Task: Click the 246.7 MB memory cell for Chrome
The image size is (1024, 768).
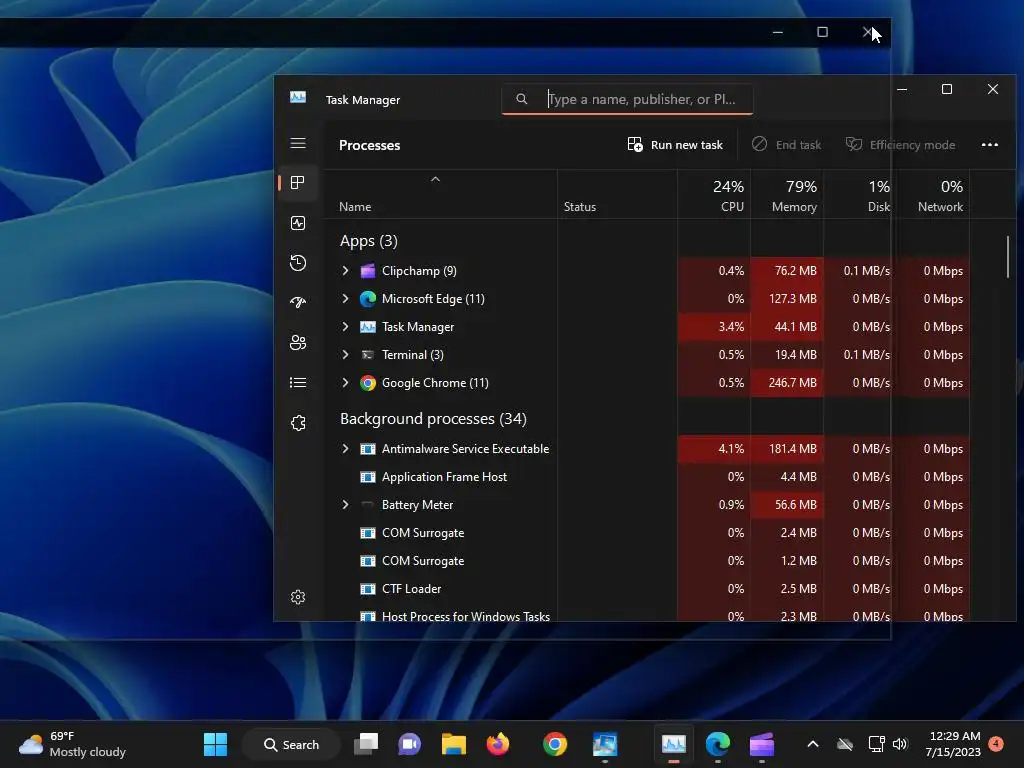Action: coord(787,383)
